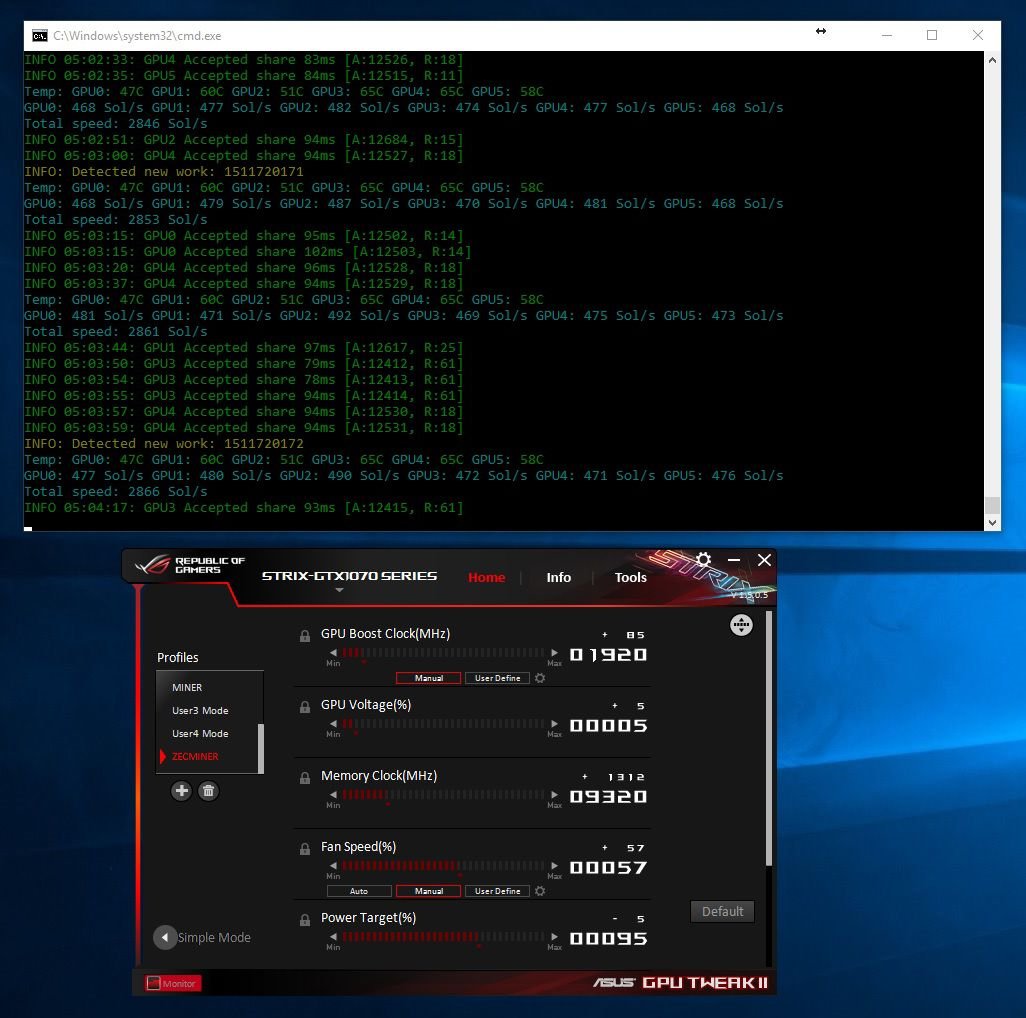Click cmd window scrollbar up arrow
Screen dimensions: 1026x1018
[x=993, y=60]
